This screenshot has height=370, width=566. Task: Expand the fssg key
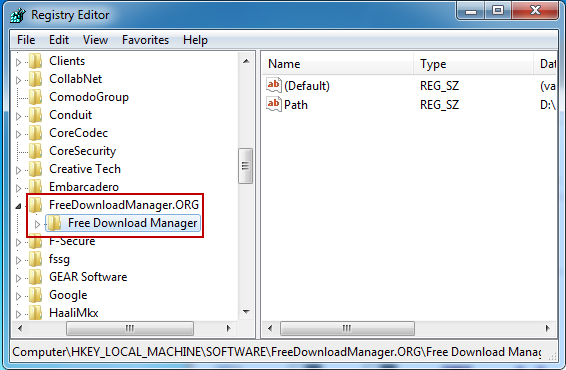click(18, 260)
